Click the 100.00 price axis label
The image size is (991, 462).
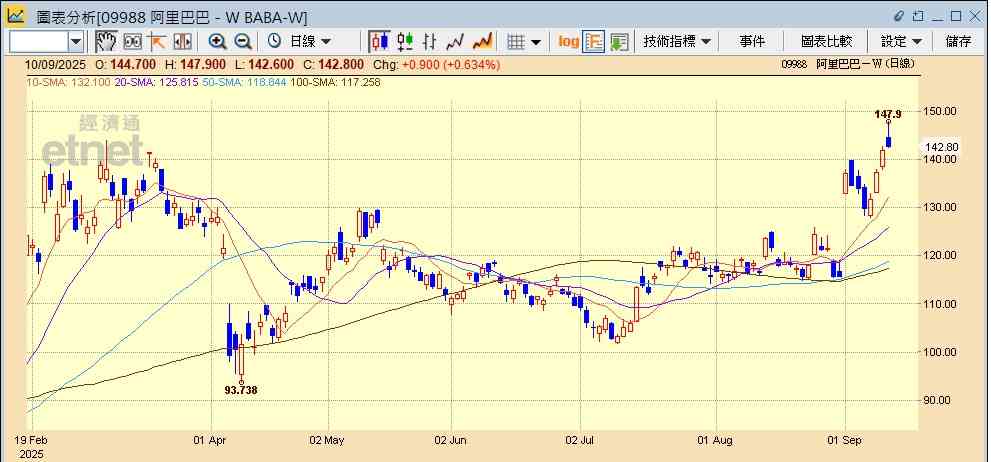tap(939, 351)
